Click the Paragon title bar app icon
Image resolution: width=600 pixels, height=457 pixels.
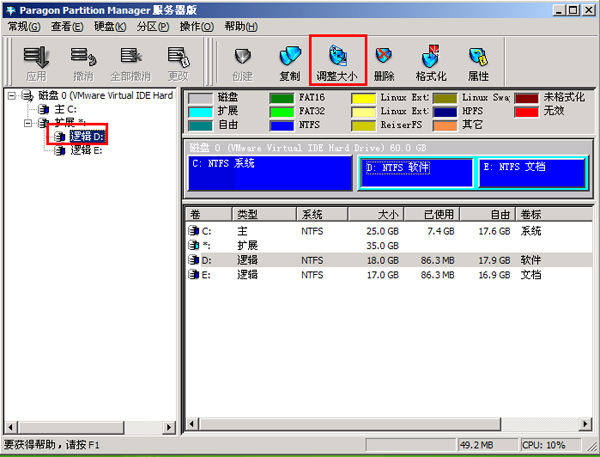point(10,10)
